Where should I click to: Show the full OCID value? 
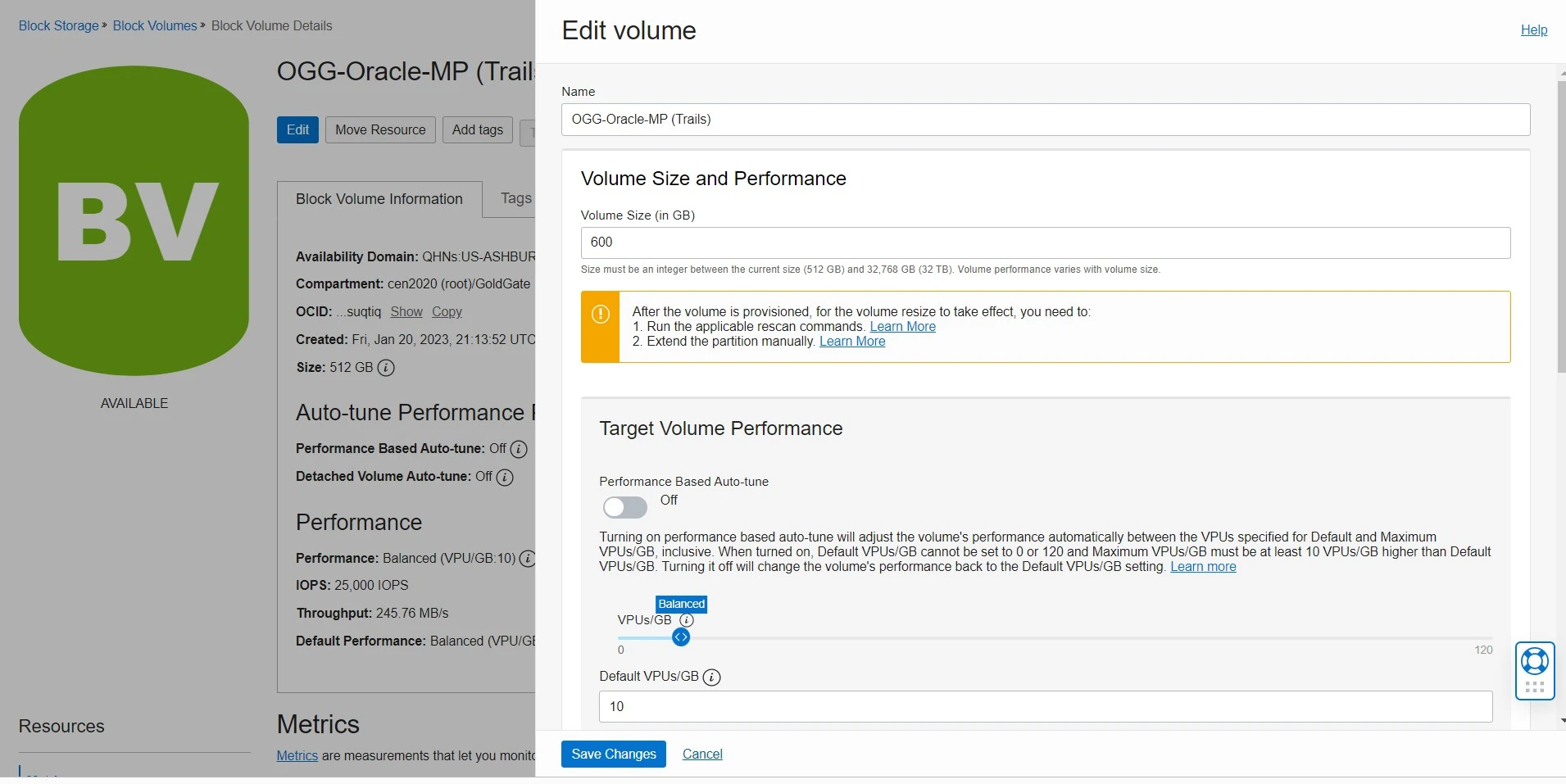tap(406, 312)
